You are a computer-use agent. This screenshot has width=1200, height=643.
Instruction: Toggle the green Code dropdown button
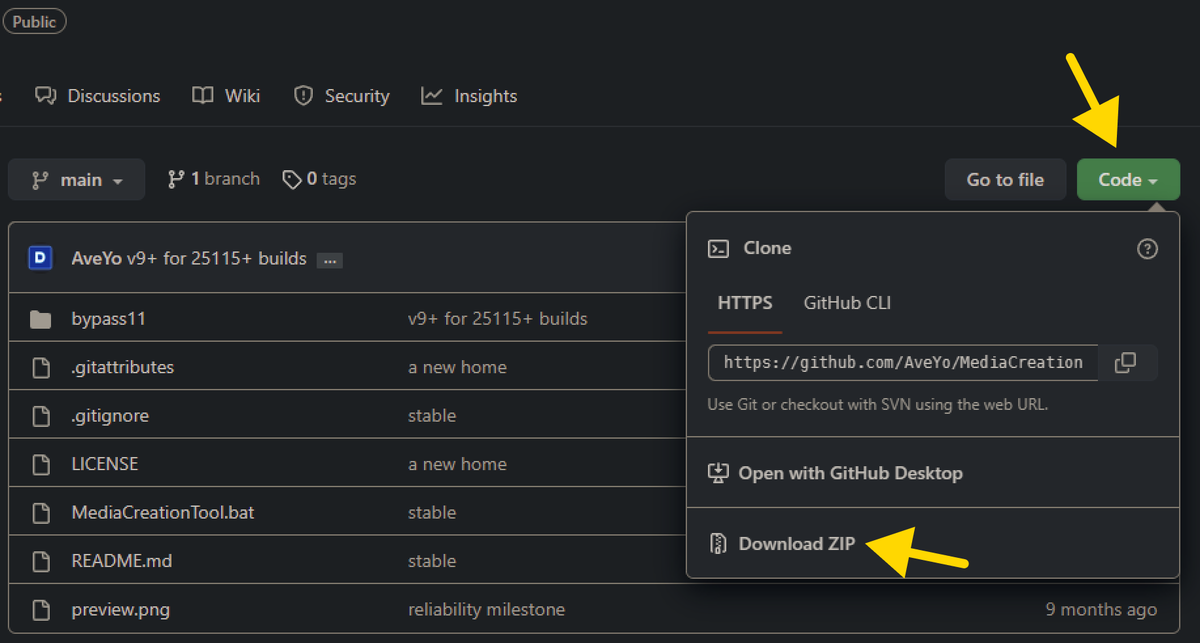[1128, 180]
